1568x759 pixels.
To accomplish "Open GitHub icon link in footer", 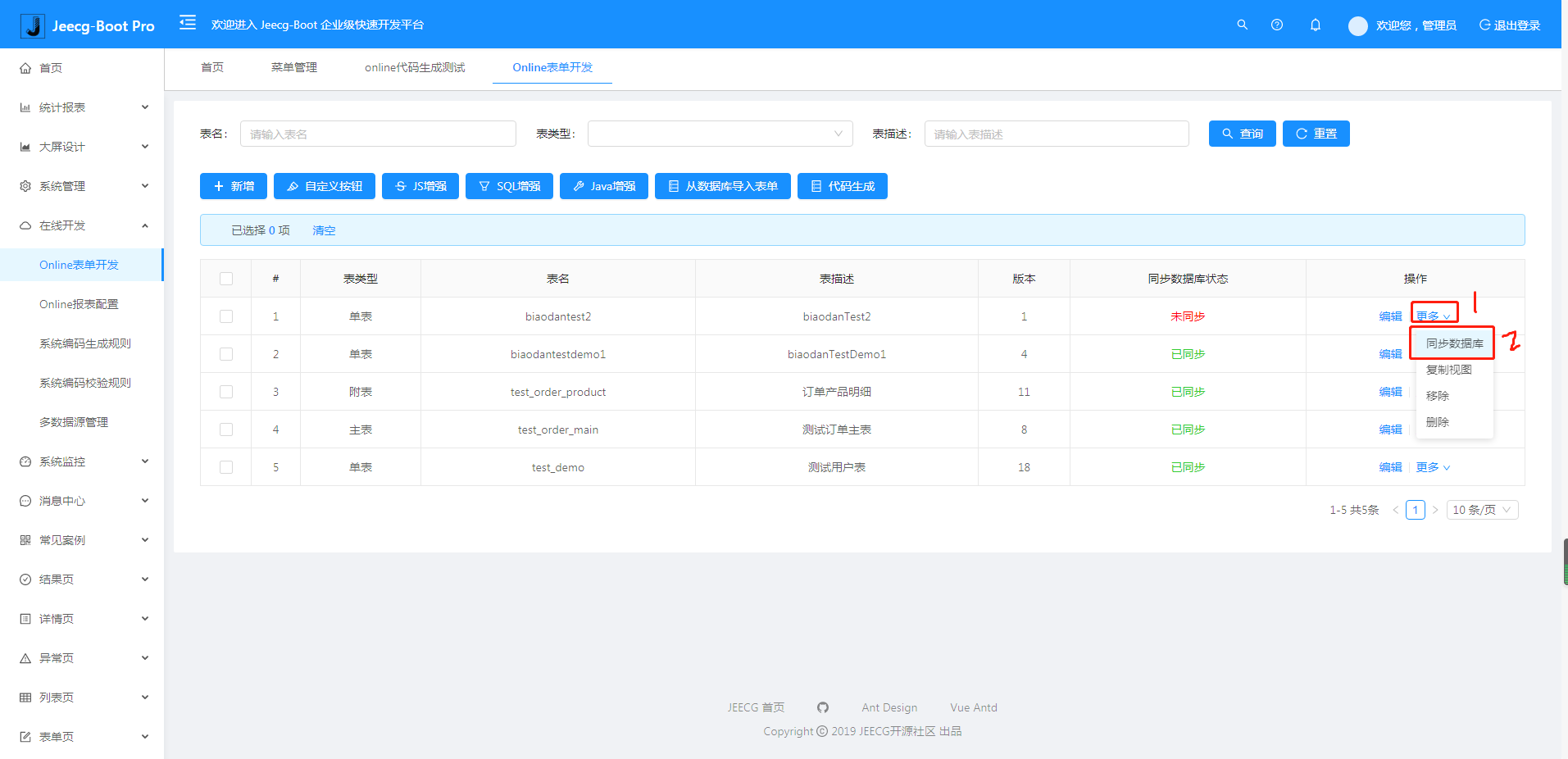I will pyautogui.click(x=823, y=707).
